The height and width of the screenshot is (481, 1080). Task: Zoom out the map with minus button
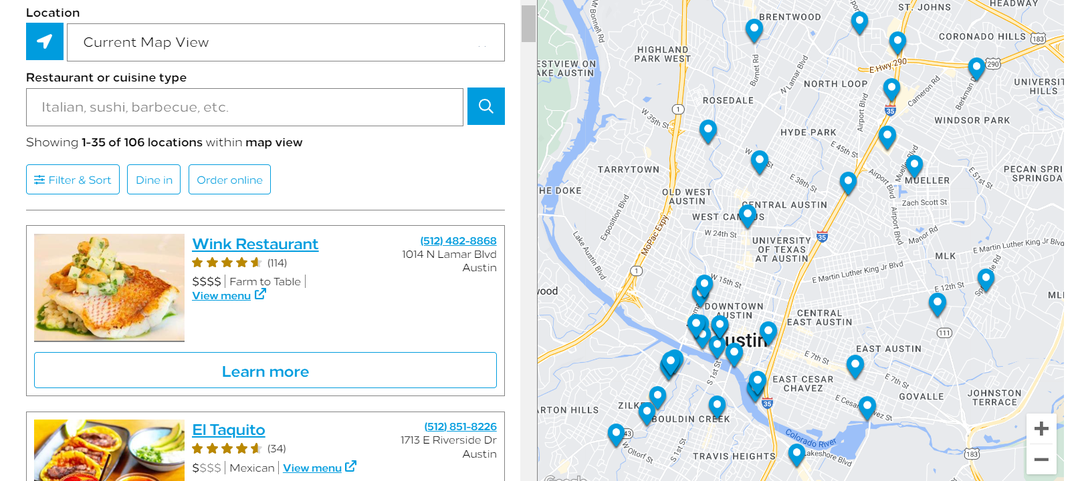tap(1041, 460)
